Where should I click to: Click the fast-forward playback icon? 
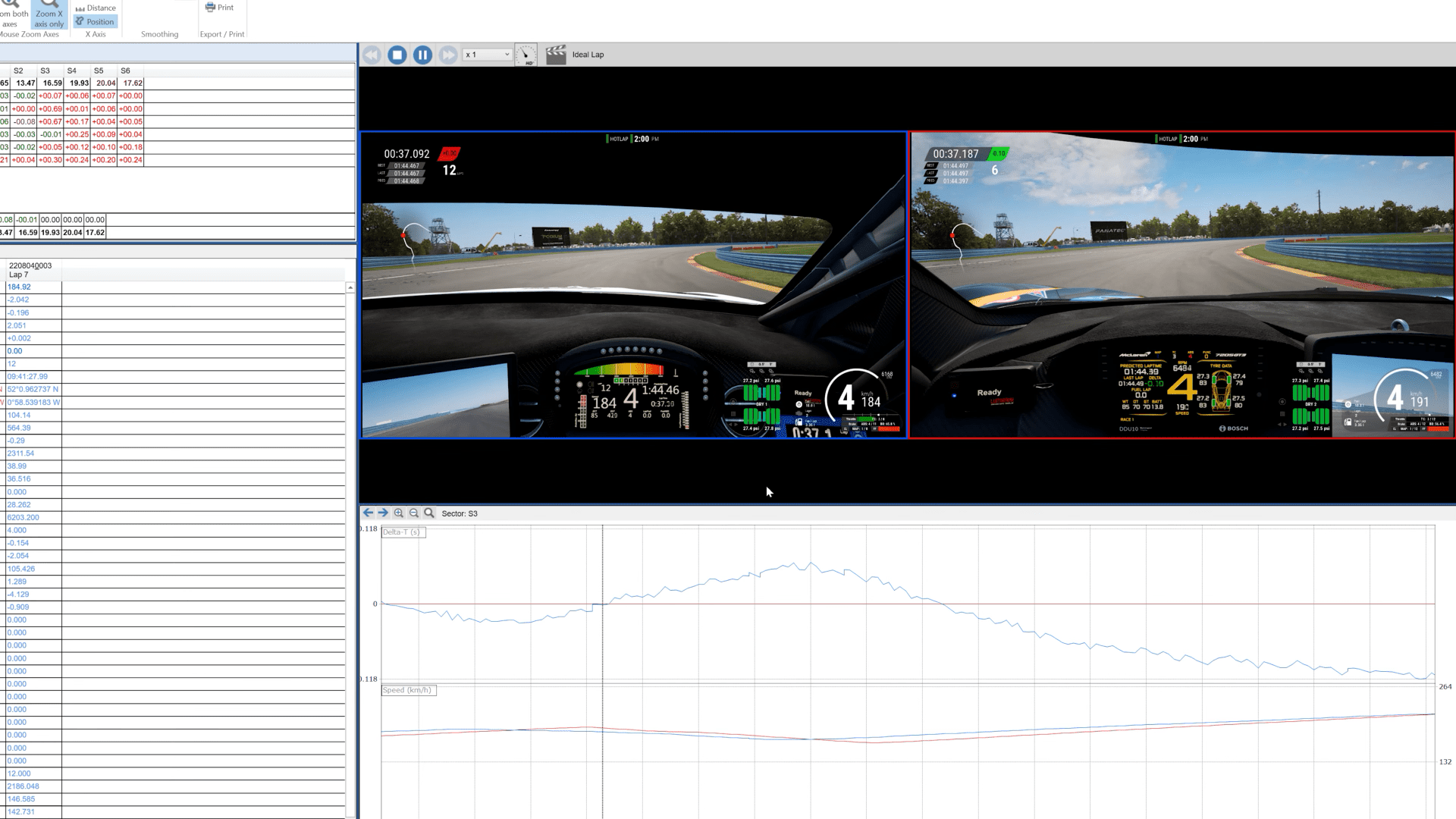[x=448, y=54]
